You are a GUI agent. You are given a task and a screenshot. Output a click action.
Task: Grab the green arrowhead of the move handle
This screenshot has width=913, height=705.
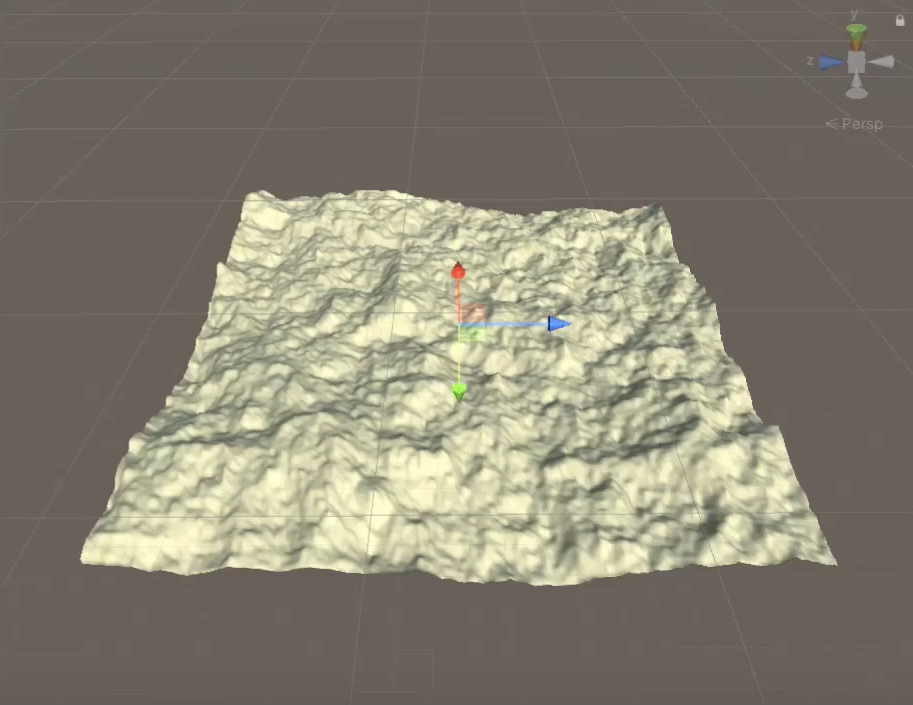459,392
